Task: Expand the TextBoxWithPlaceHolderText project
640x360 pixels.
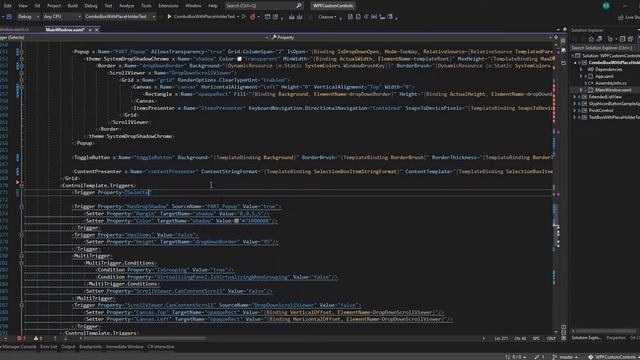Action: coord(576,117)
